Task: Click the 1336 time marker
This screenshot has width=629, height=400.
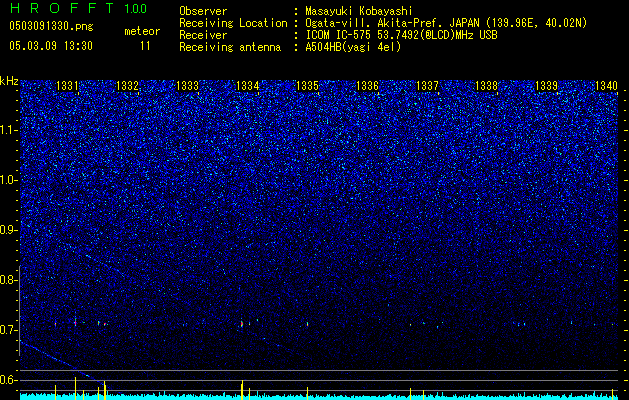Action: click(x=367, y=85)
